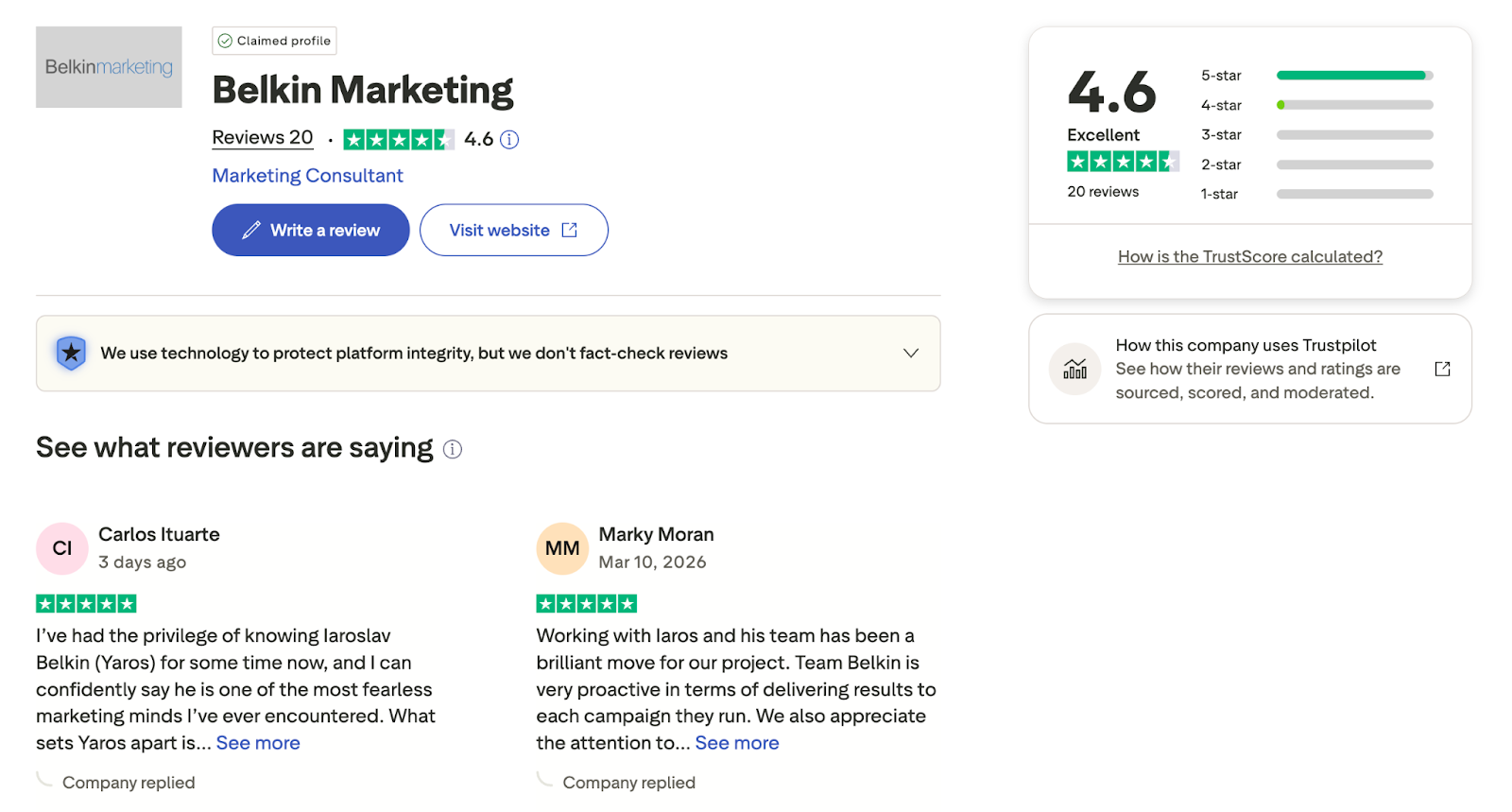Viewport: 1512px width, 812px height.
Task: Click the external link icon on the Trustpilot usage card
Action: [1442, 369]
